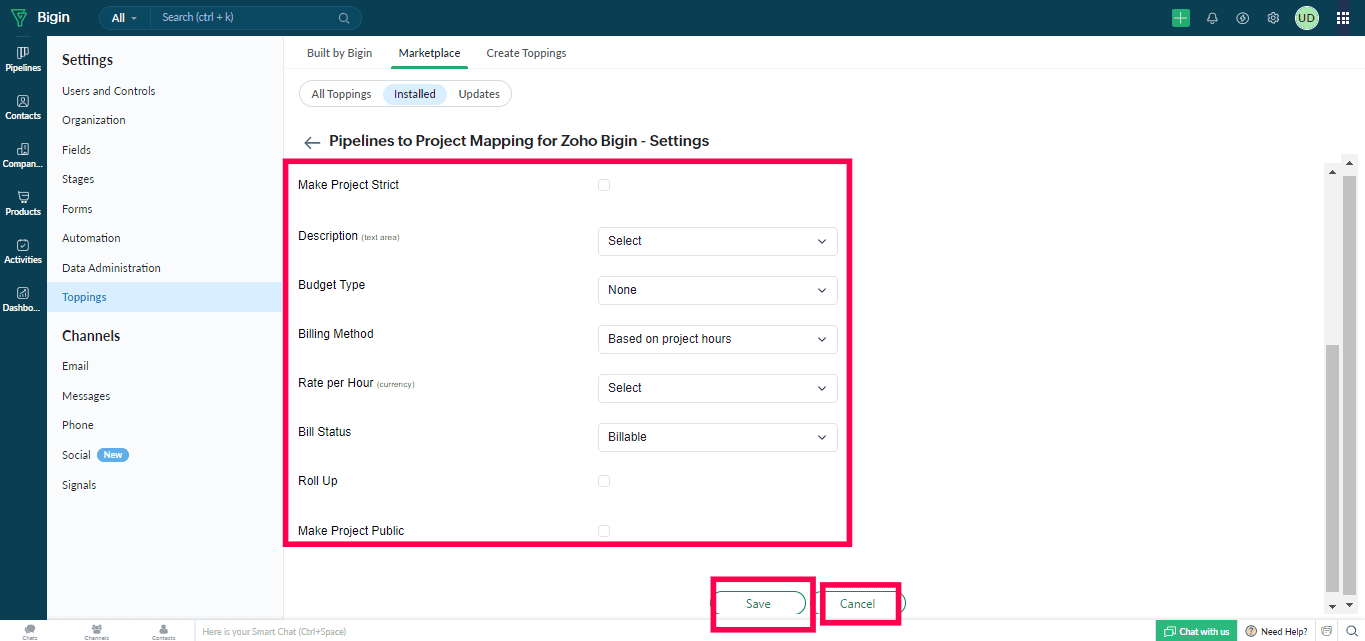Click the icon next to Need Help
This screenshot has height=641, width=1365.
pyautogui.click(x=1327, y=631)
